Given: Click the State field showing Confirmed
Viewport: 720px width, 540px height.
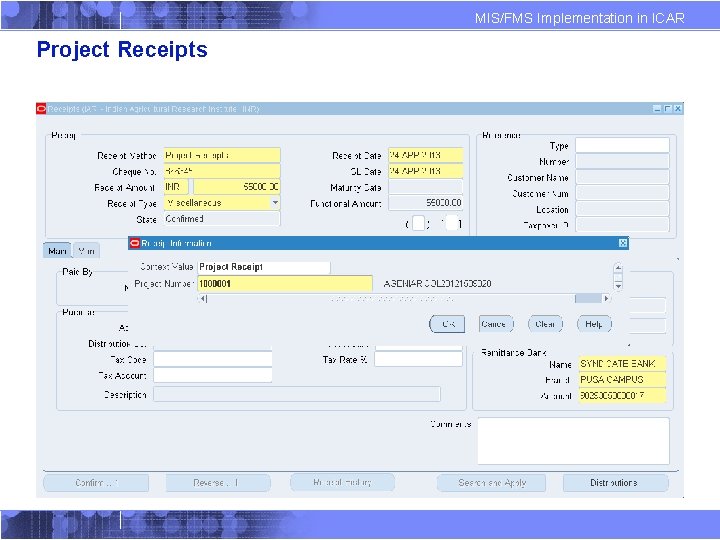Looking at the screenshot, I should (x=222, y=219).
